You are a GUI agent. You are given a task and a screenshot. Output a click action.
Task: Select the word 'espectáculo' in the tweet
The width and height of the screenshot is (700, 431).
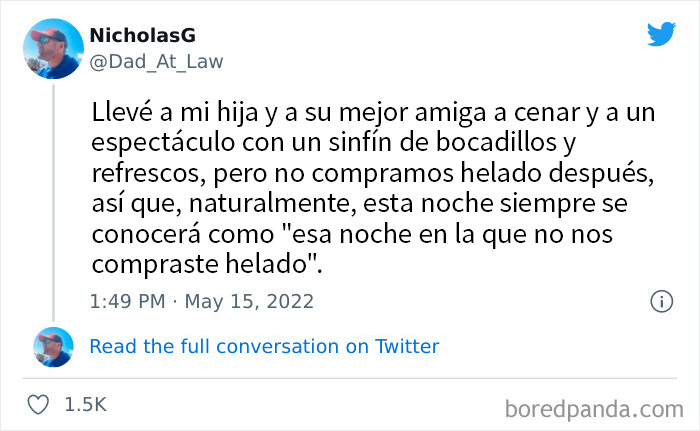(x=163, y=143)
